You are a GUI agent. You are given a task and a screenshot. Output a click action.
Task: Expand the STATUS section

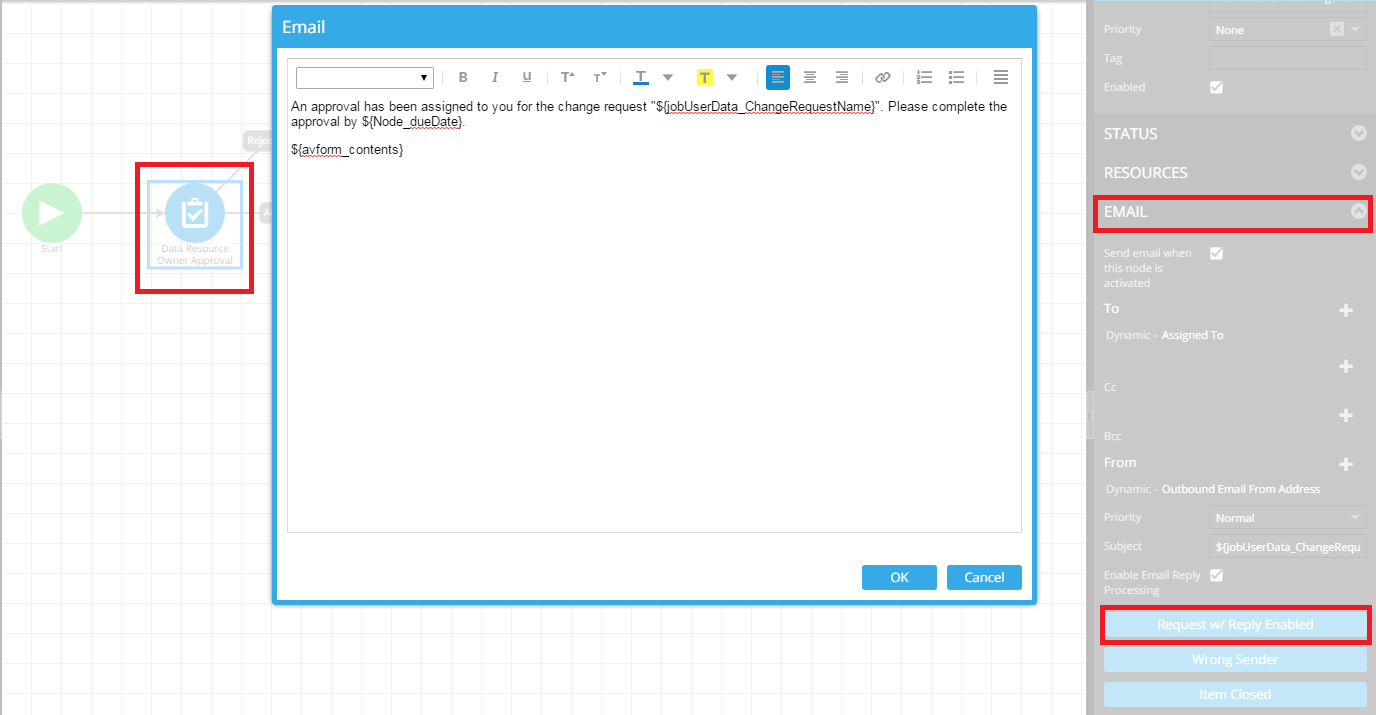click(1358, 133)
